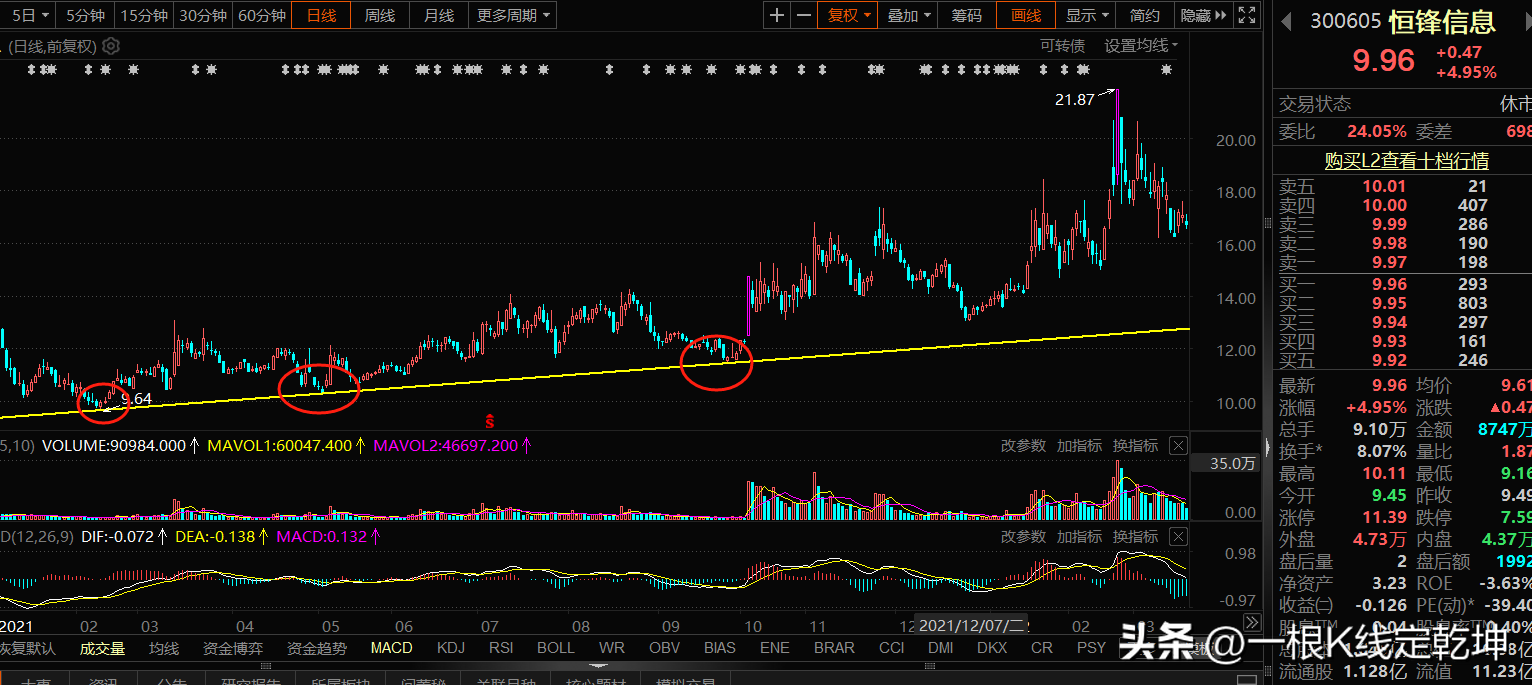
Task: Select the PSY indicator tab
Action: click(1092, 648)
